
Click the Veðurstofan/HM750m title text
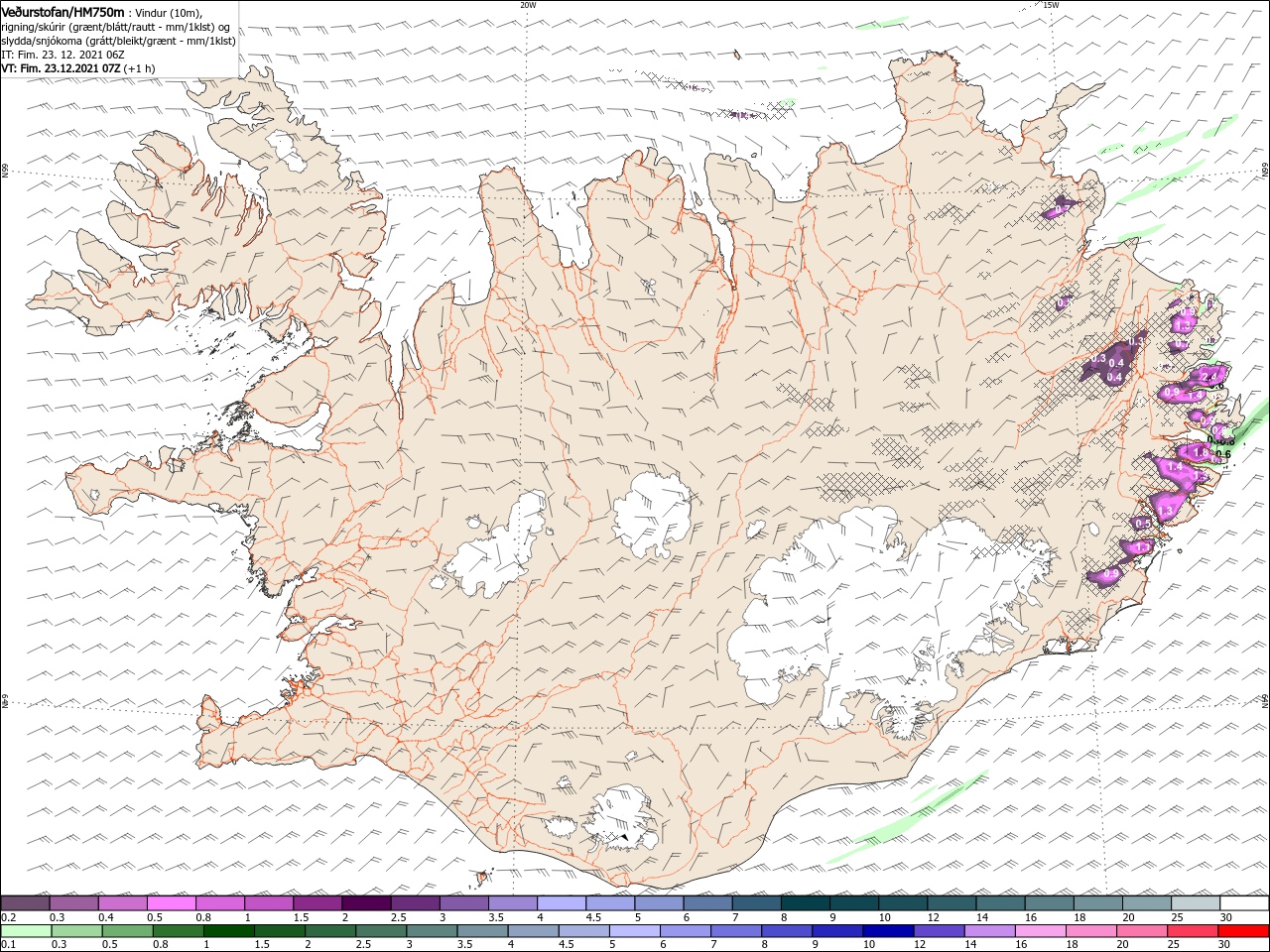pos(63,12)
